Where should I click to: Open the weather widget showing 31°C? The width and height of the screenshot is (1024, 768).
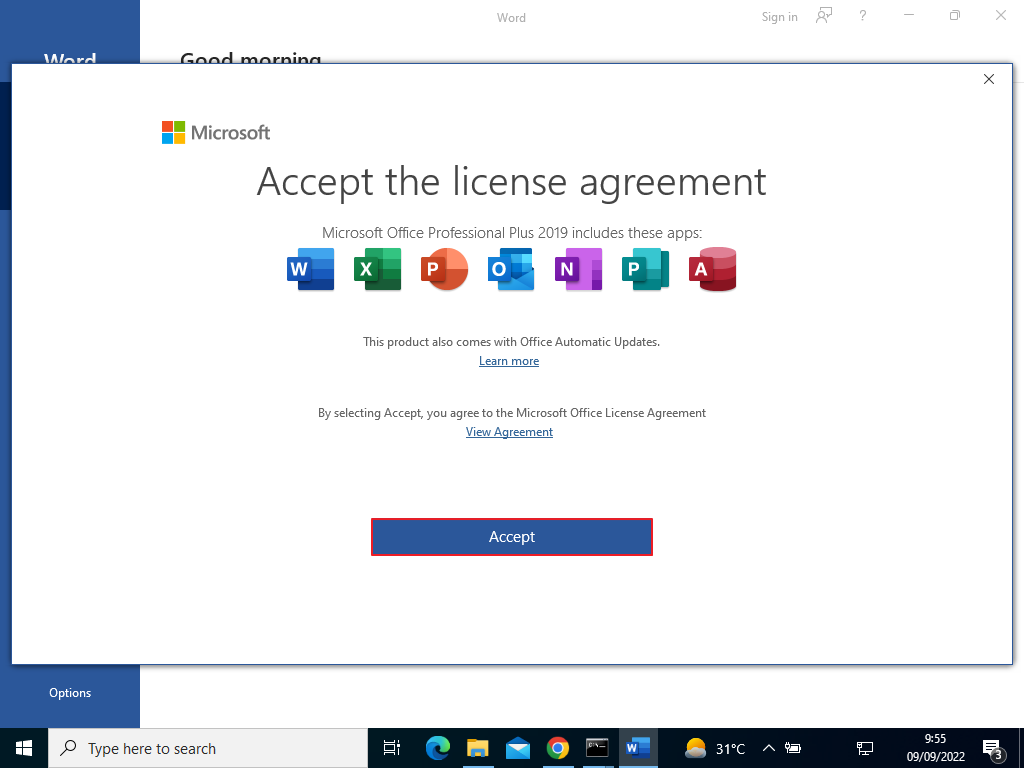click(714, 748)
